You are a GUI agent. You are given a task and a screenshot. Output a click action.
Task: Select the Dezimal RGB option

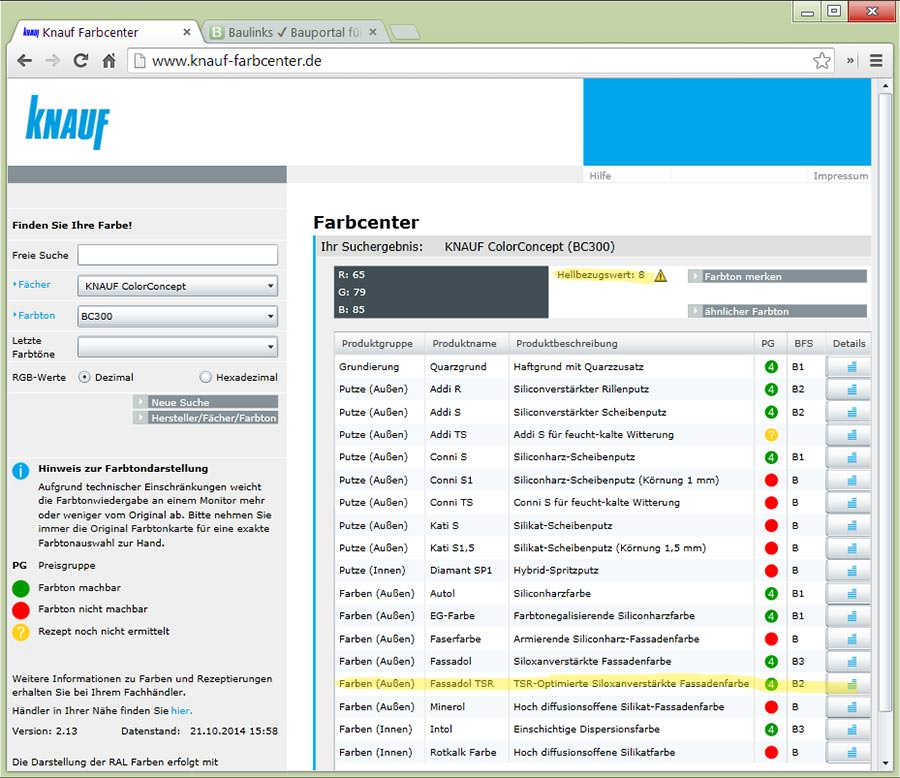[84, 377]
